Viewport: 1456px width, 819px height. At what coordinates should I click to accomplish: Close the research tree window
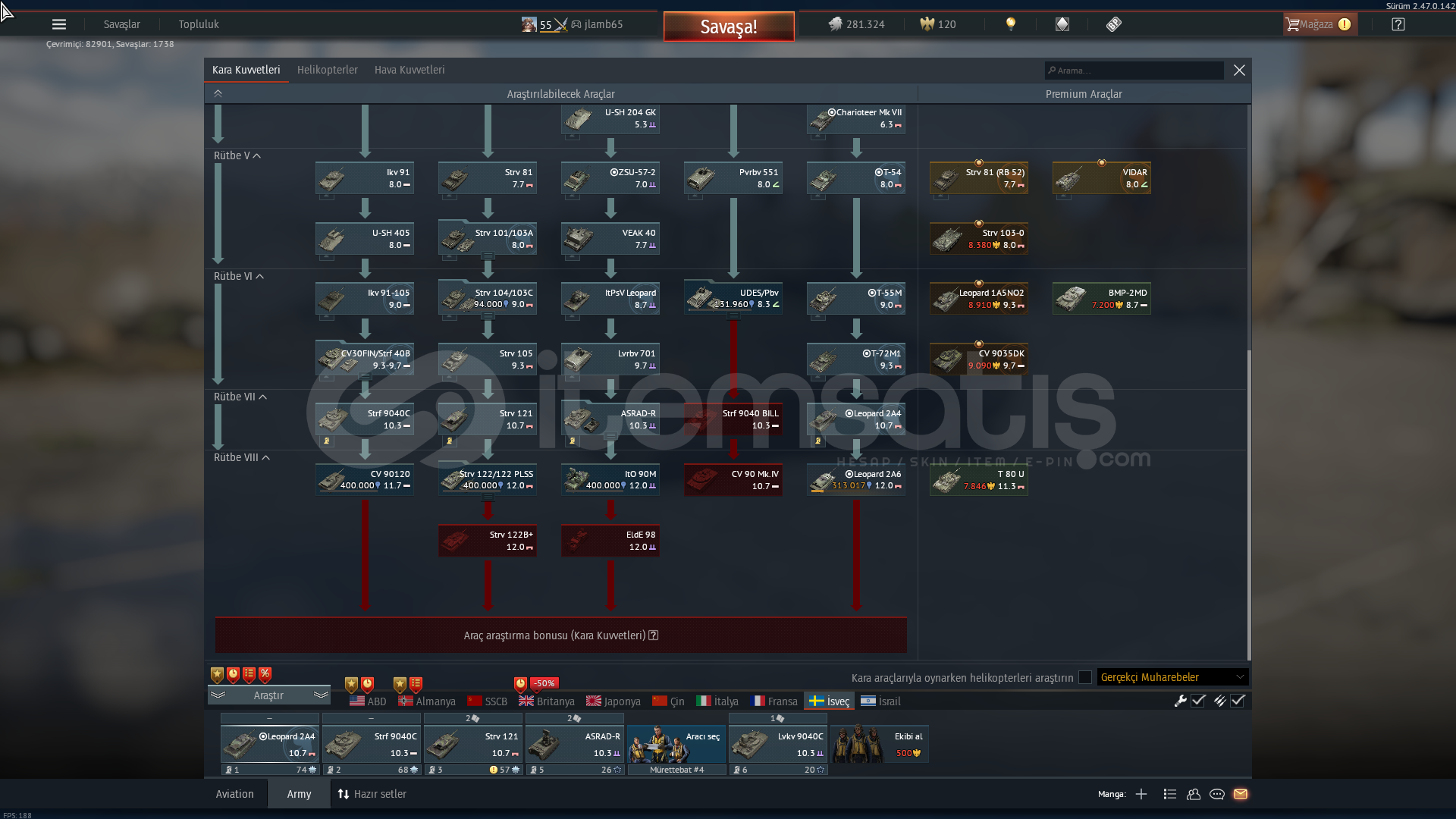point(1239,70)
